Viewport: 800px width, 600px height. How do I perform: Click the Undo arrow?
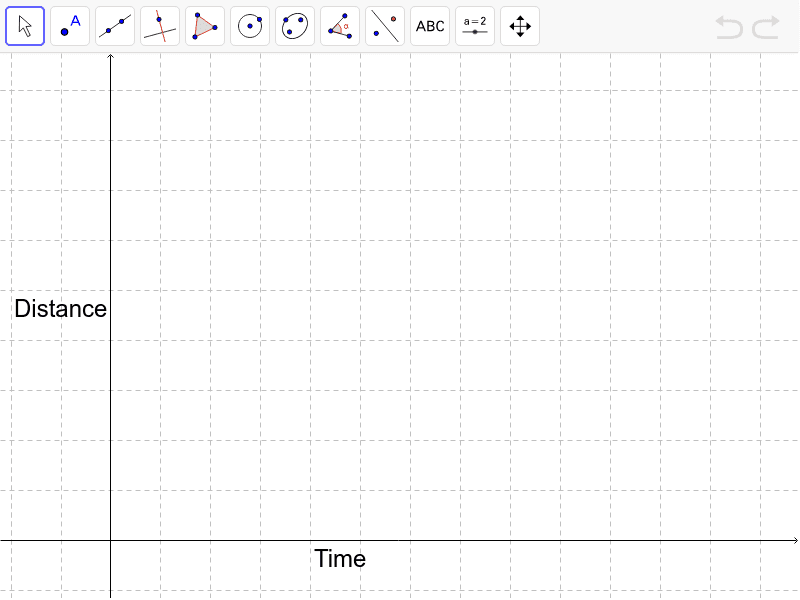pos(729,27)
